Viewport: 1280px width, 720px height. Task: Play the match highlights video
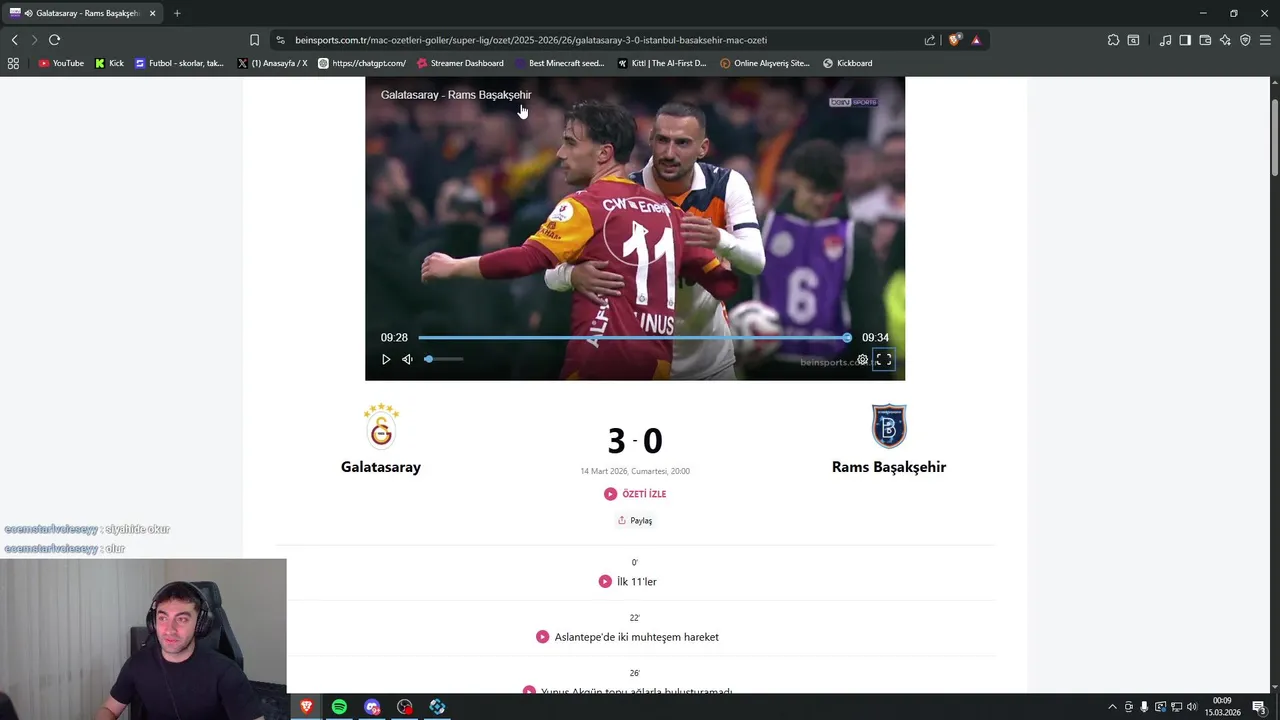coord(386,359)
